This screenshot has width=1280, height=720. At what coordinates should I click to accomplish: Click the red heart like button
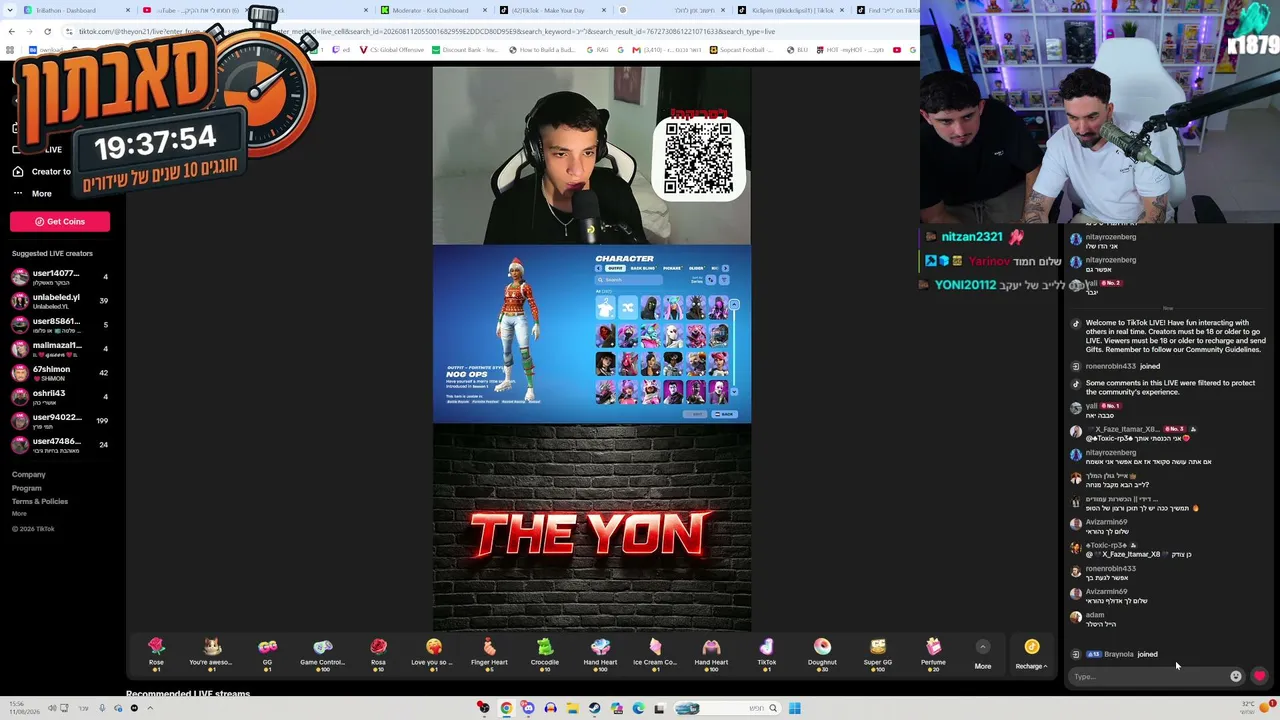pos(1259,677)
